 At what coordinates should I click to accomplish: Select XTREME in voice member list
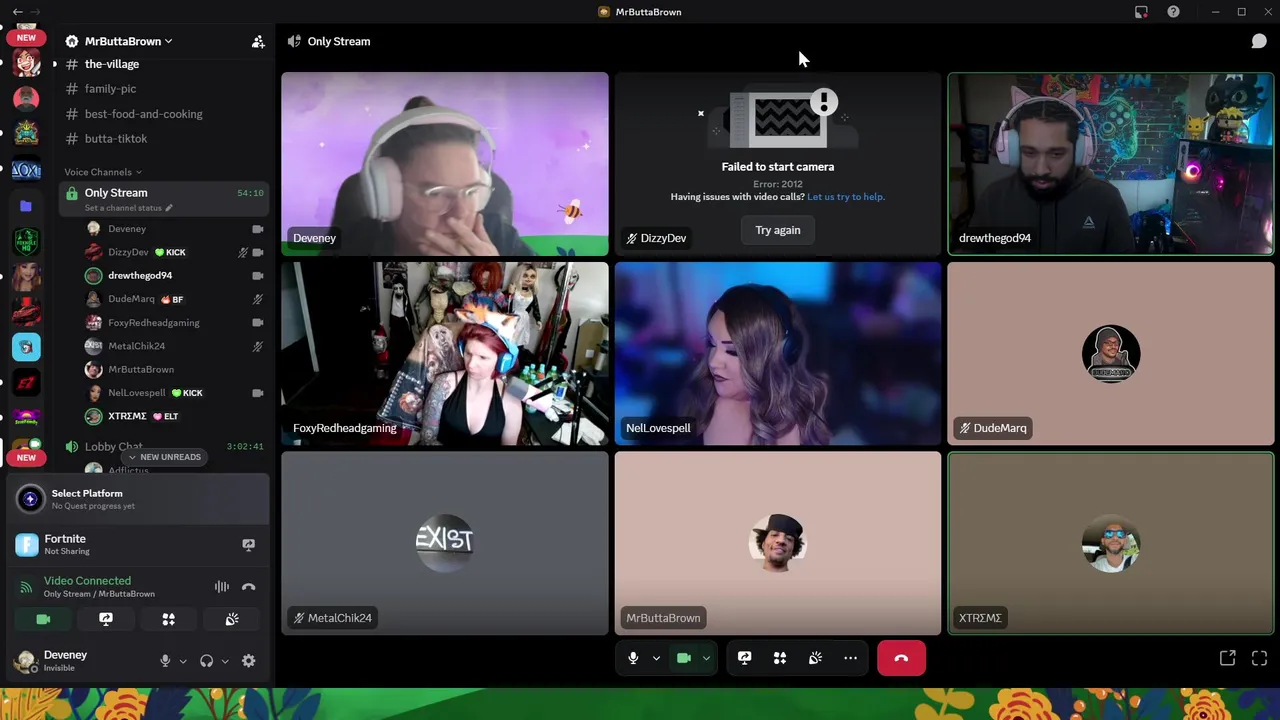pos(127,416)
